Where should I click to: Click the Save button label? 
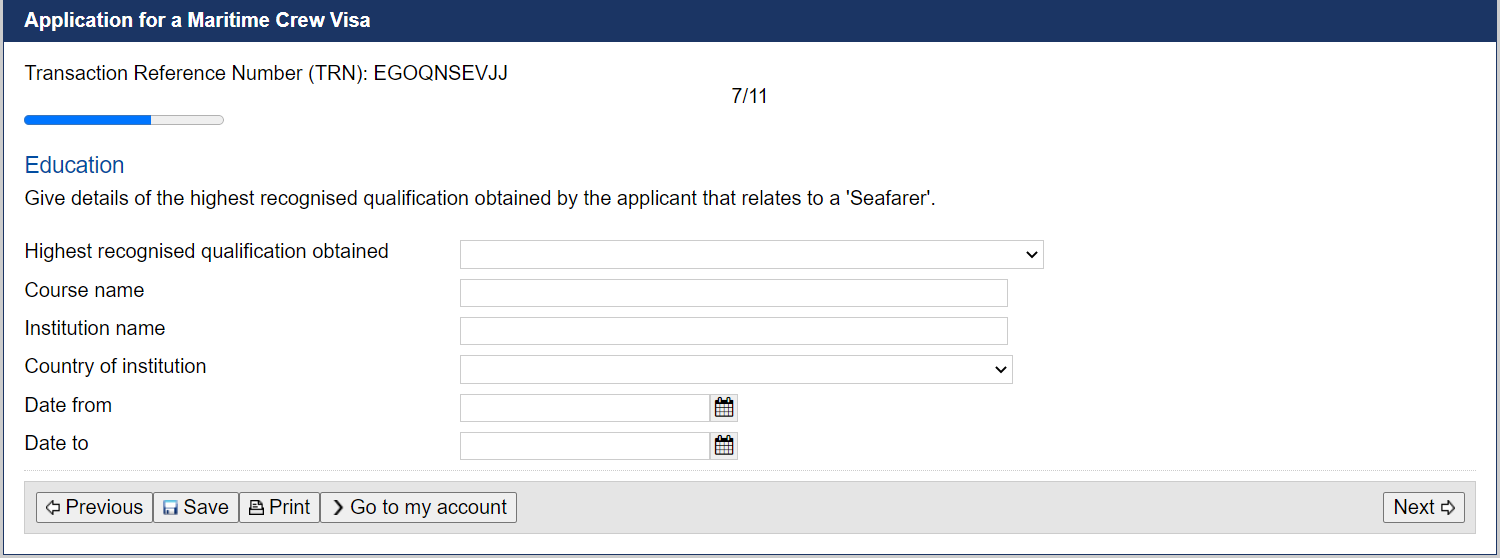point(206,508)
